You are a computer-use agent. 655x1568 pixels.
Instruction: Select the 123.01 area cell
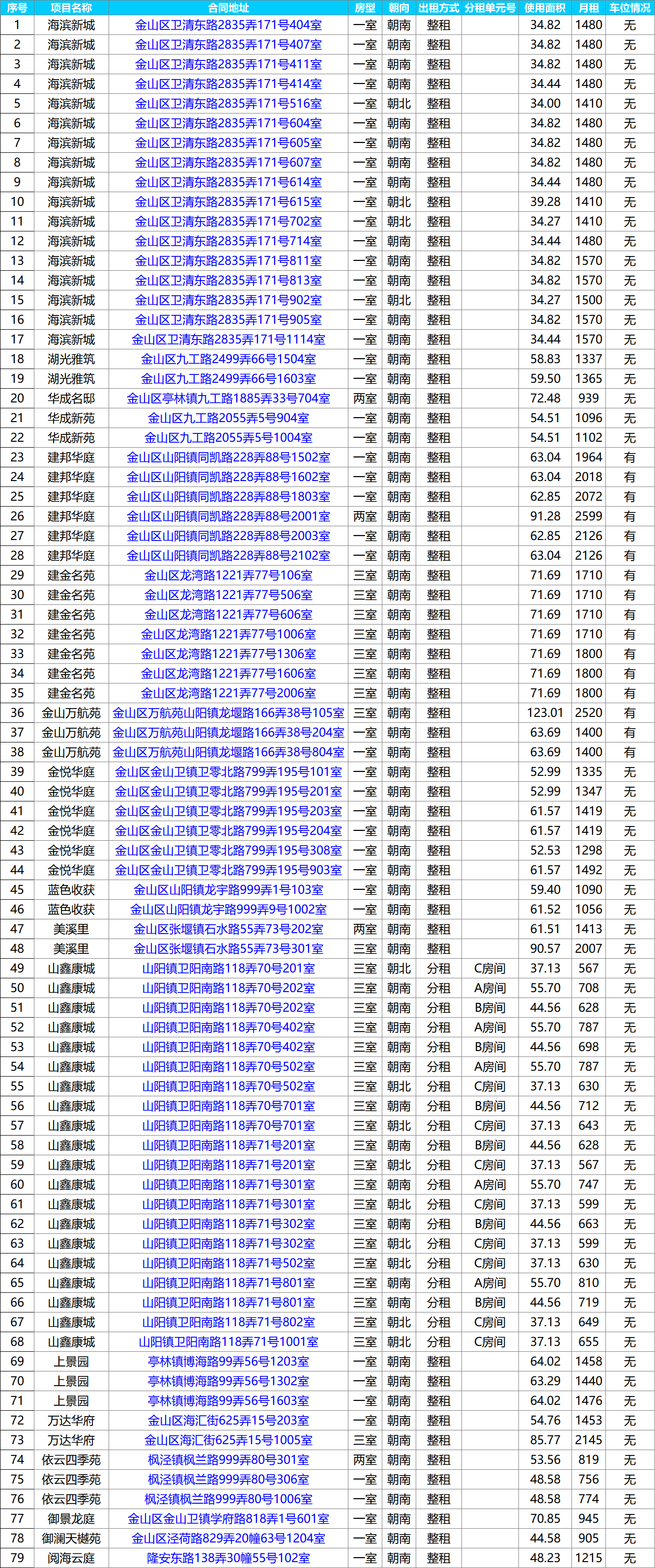(544, 713)
